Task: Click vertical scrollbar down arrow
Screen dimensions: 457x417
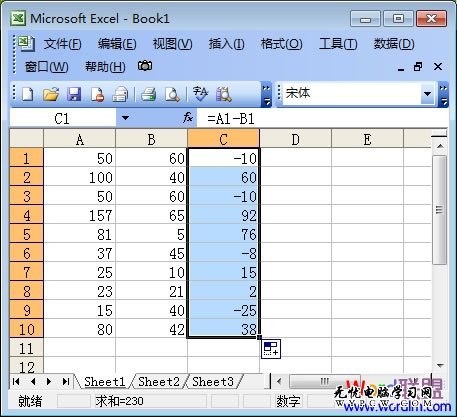Action: [440, 366]
